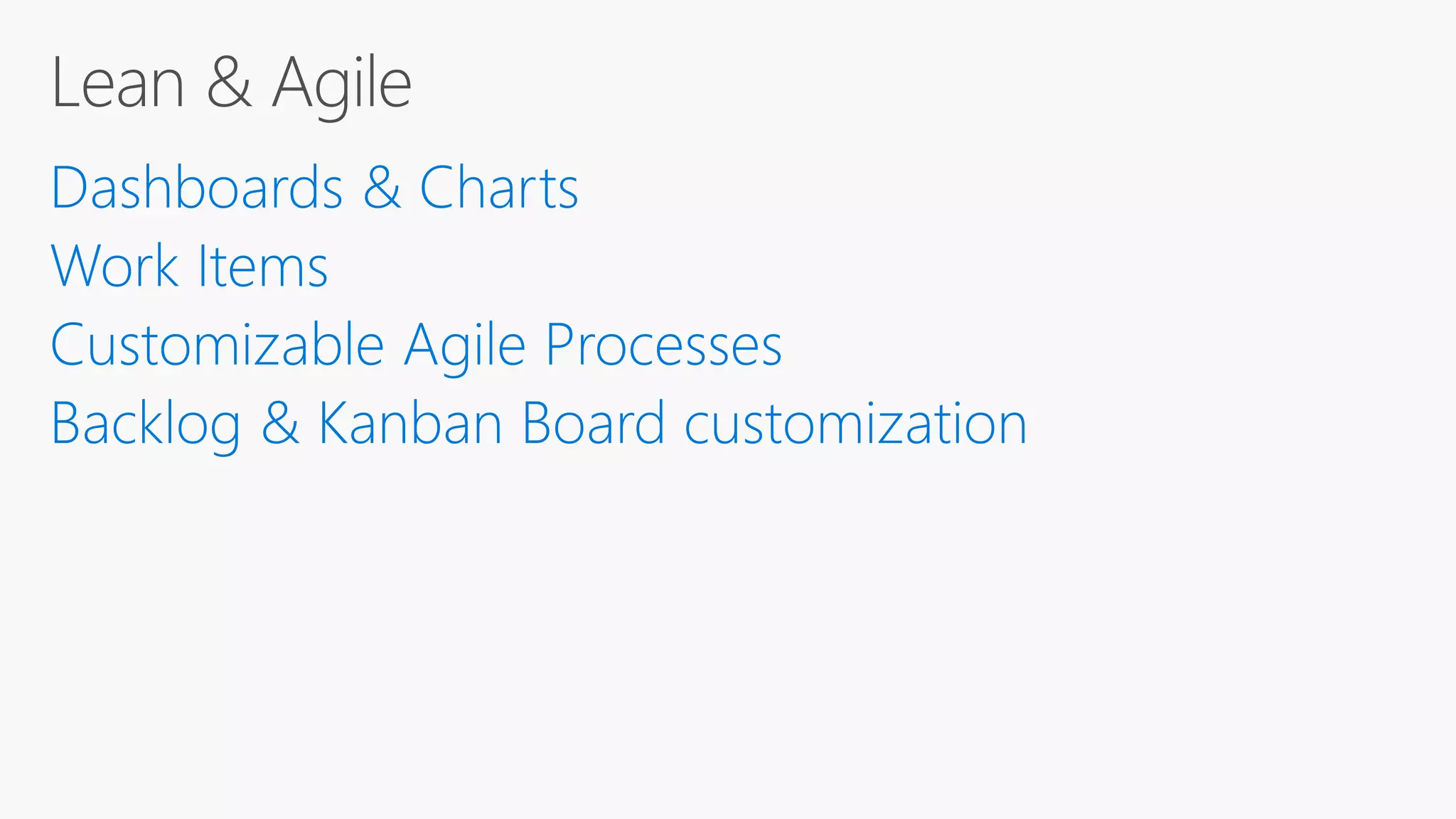Click the blue word "customization"

click(856, 424)
